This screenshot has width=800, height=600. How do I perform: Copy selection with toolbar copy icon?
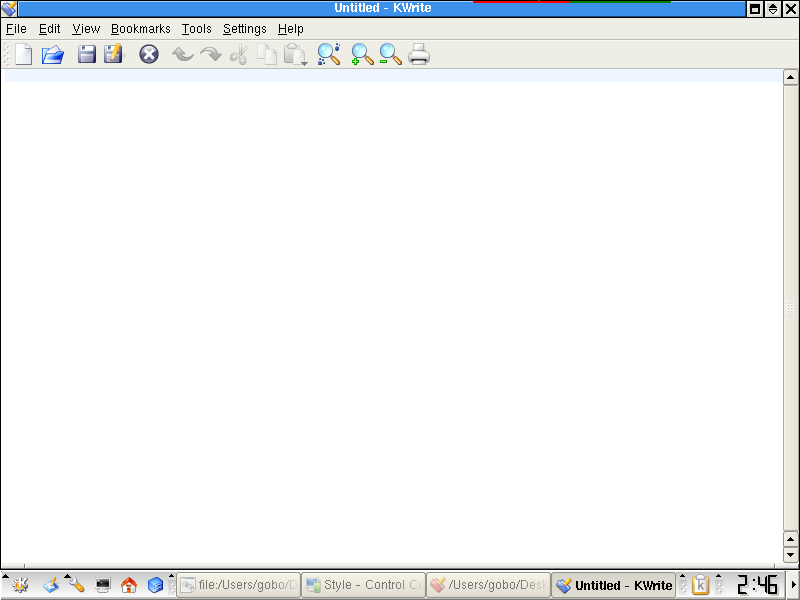pos(267,54)
